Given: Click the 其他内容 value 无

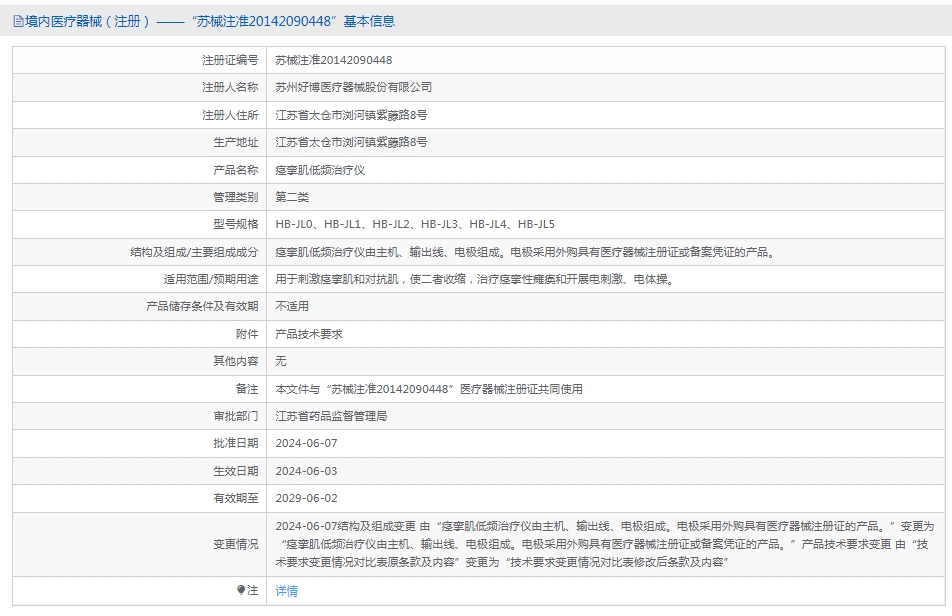Looking at the screenshot, I should tap(281, 361).
